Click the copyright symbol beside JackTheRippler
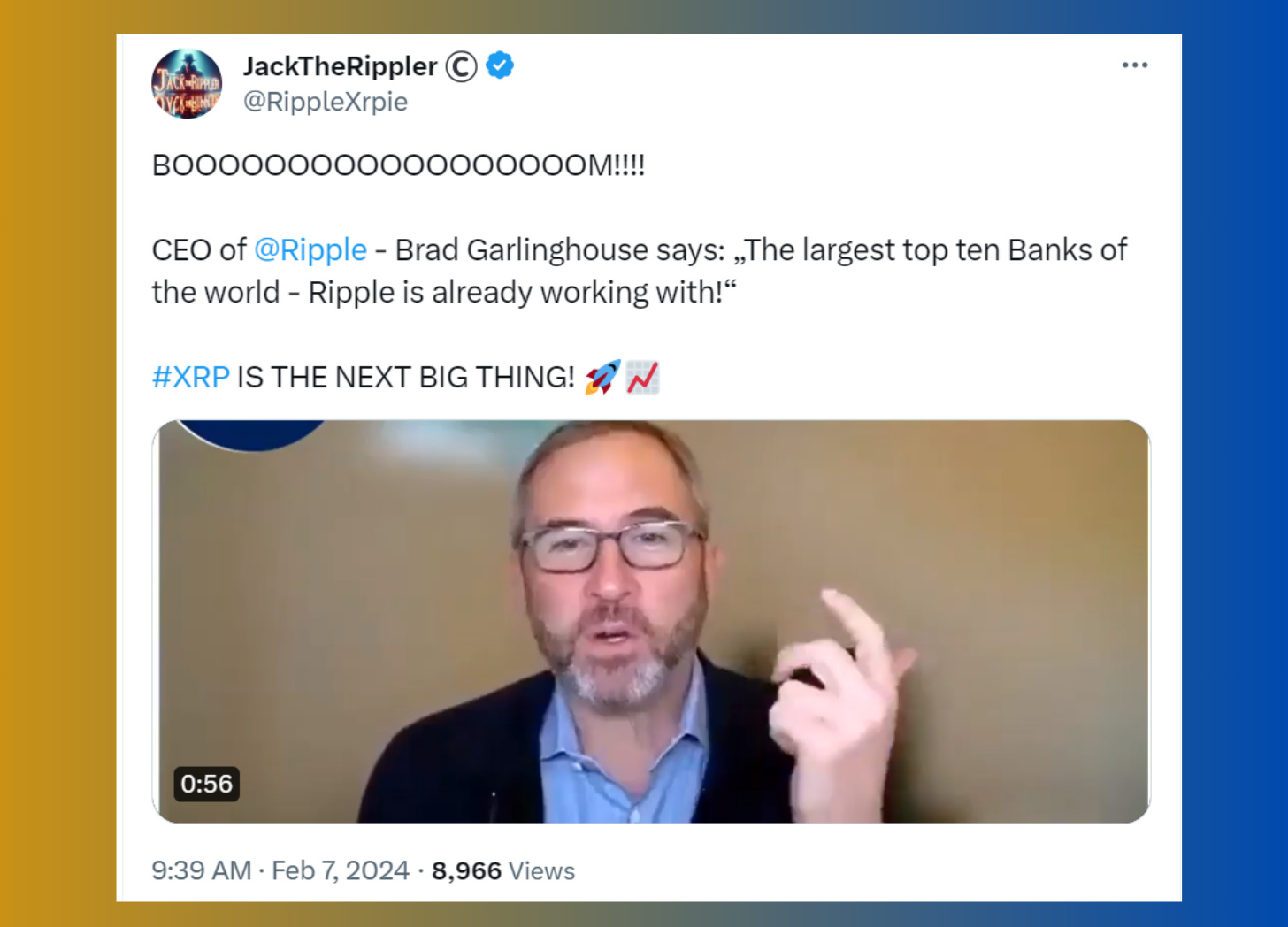Viewport: 1288px width, 927px height. point(461,66)
